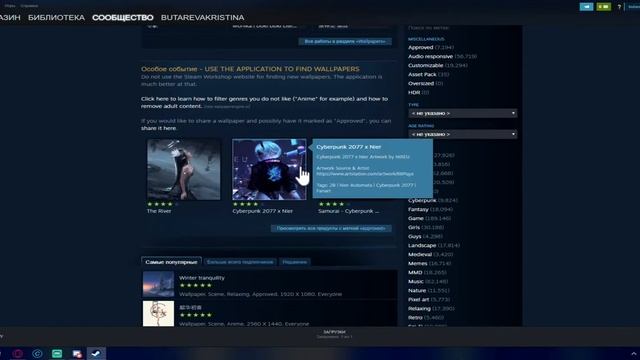Click the 'Samurai - Cyberpunk' title
640x360 pixels.
(349, 211)
